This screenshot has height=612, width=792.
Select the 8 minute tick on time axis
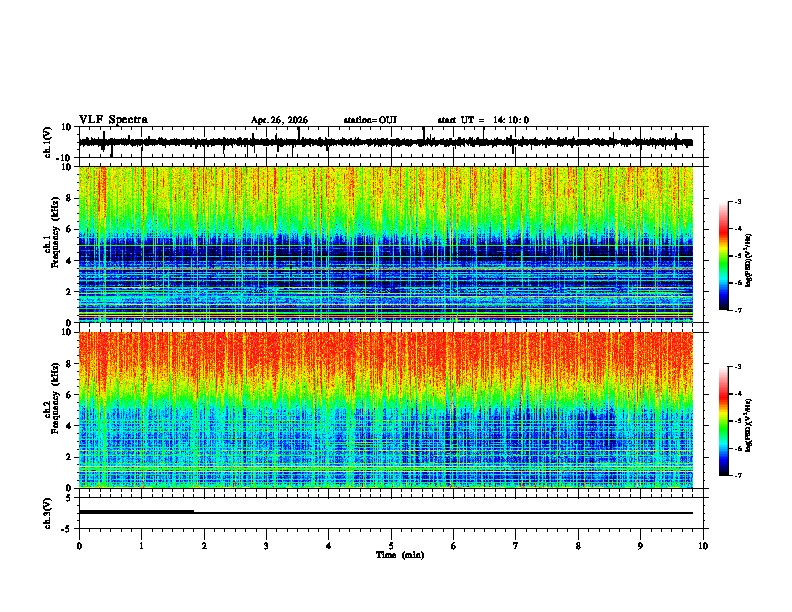click(578, 546)
